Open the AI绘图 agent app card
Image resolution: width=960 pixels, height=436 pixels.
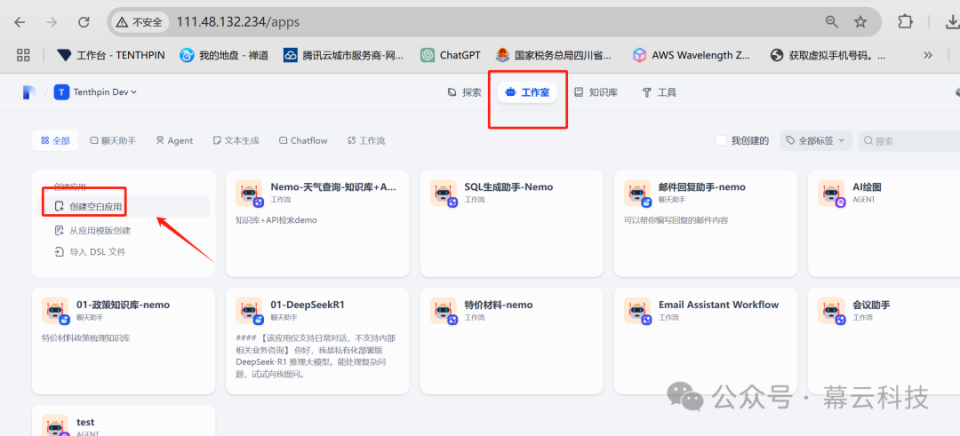point(884,224)
